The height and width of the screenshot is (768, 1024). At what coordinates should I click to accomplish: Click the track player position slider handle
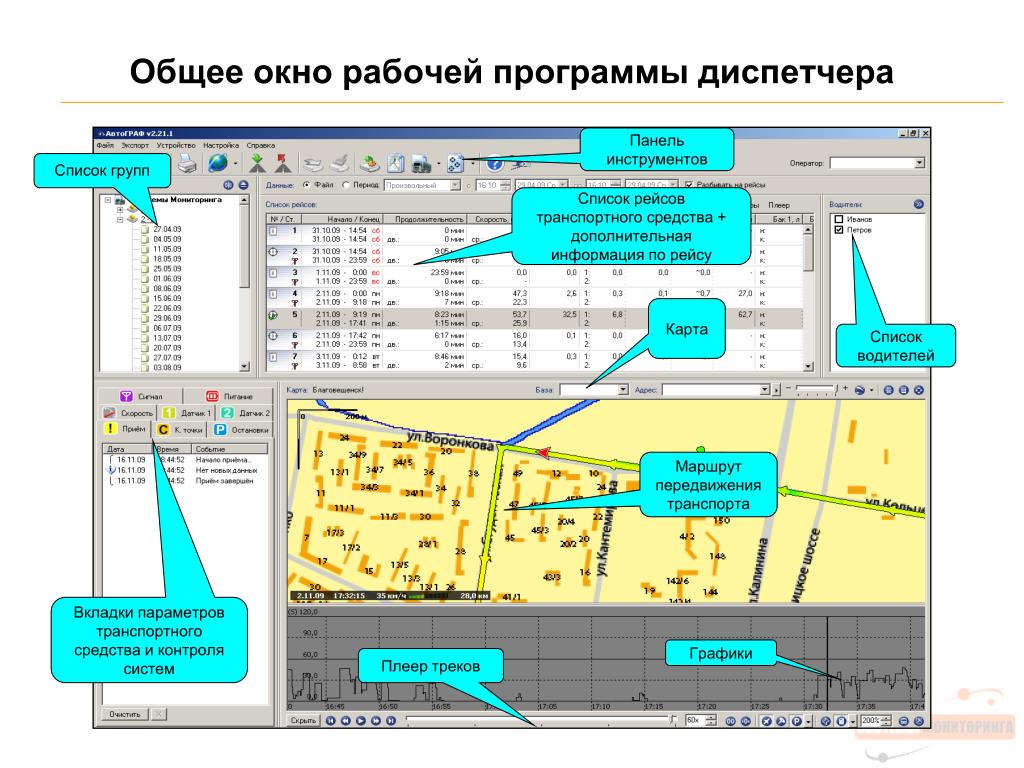point(673,721)
